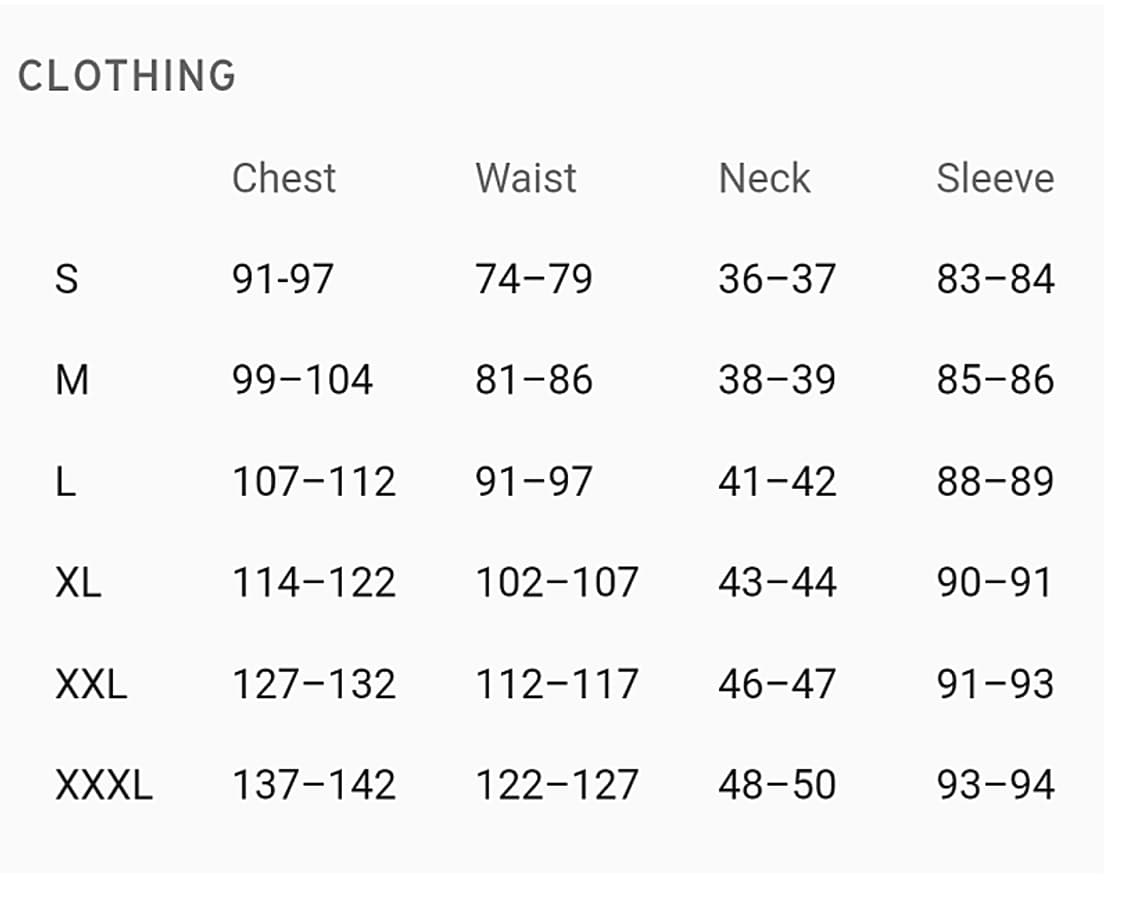The image size is (1125, 899).
Task: Click the Neck column header
Action: coord(764,178)
